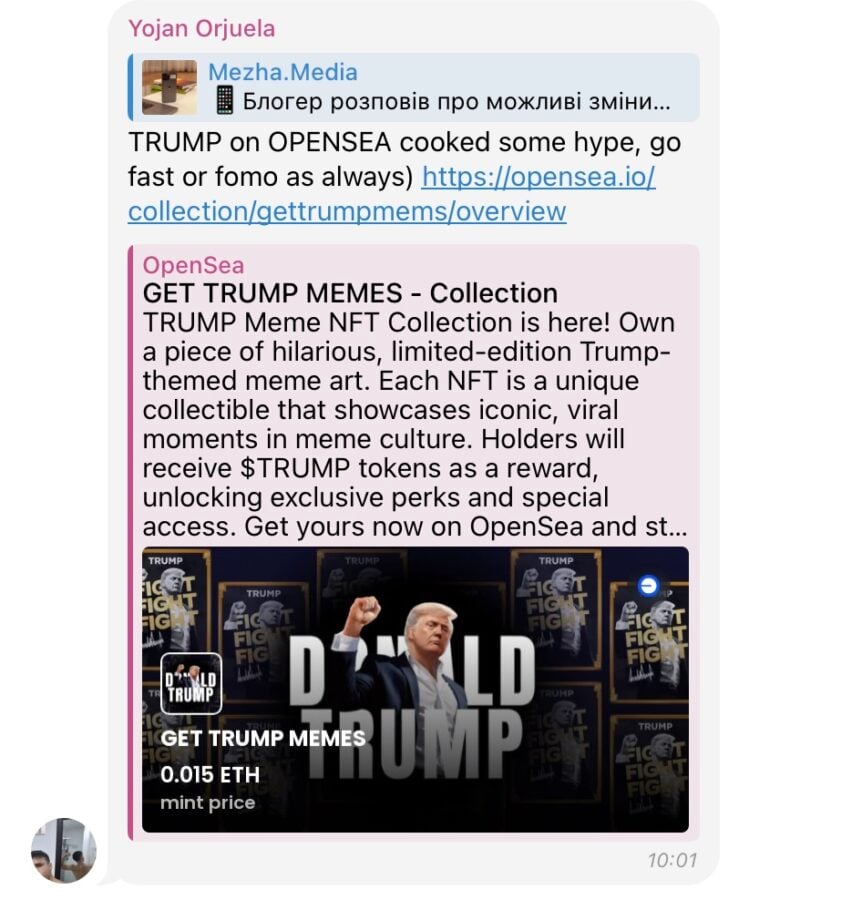Screen dimensions: 862x900
Task: Click the pink vertical bar of link preview
Action: [131, 542]
